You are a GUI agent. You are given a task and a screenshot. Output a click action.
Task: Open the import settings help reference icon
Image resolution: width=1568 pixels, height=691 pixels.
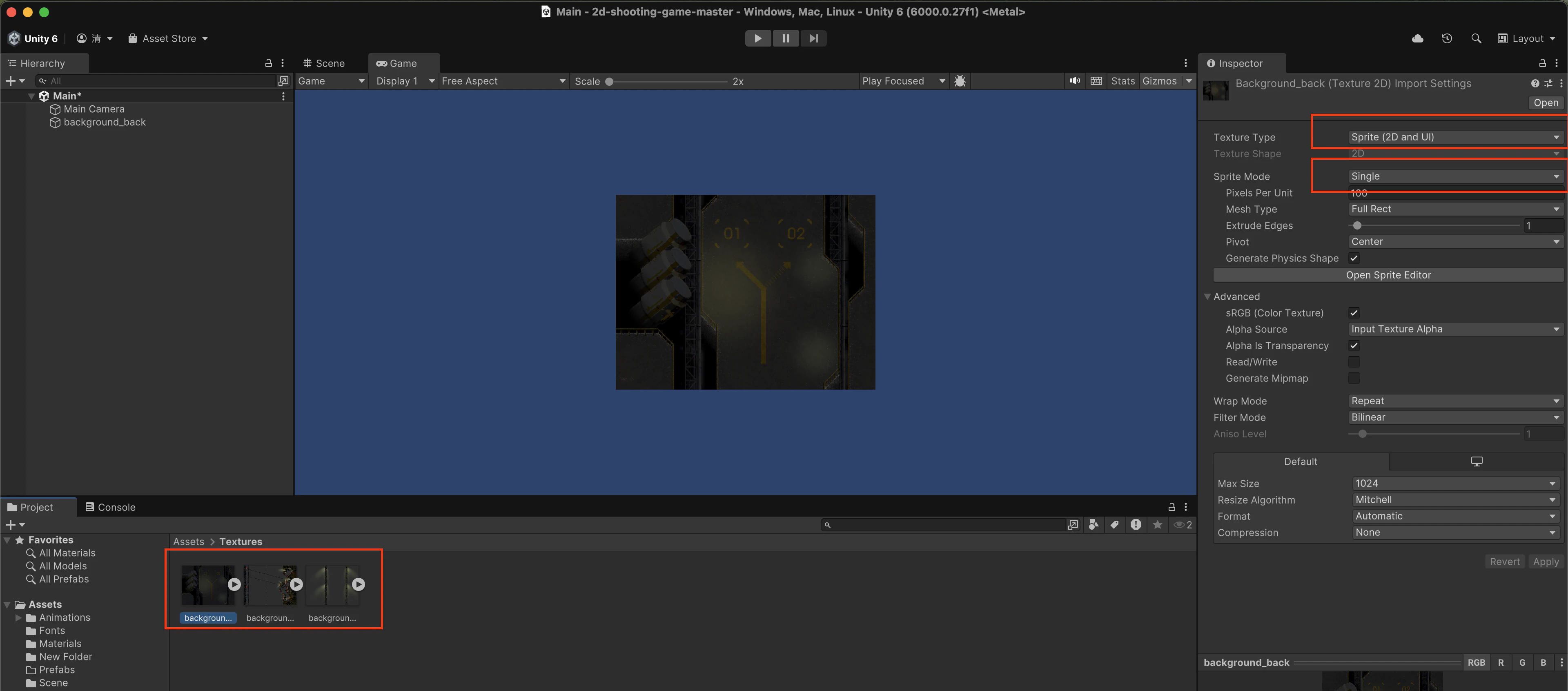(x=1535, y=83)
